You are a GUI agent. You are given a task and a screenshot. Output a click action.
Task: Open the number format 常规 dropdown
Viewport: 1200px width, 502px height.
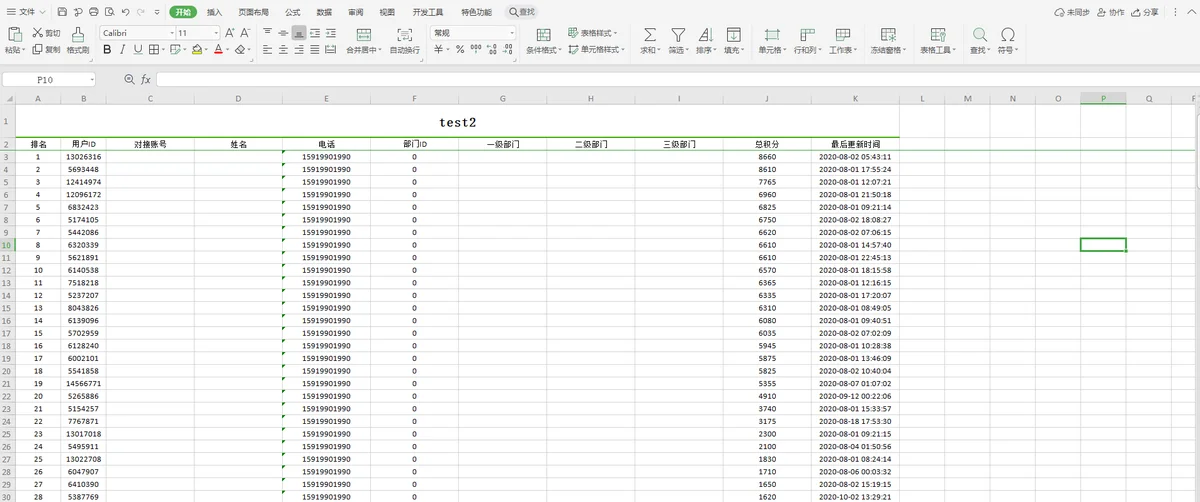511,33
